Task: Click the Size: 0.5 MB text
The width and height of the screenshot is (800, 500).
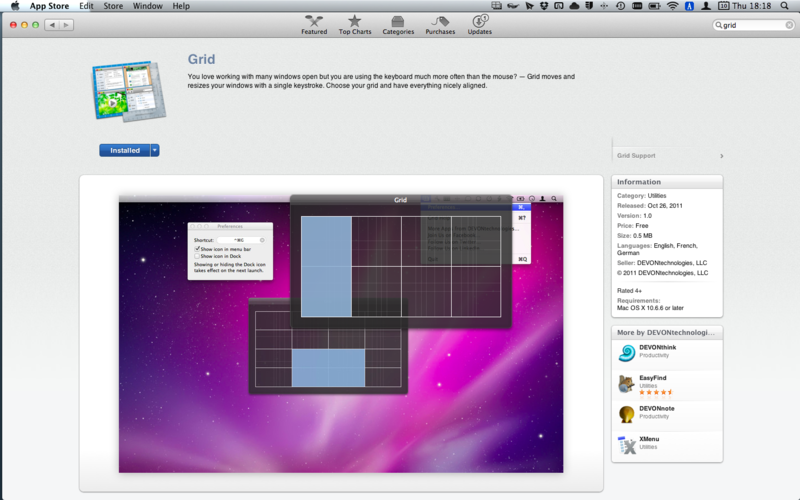Action: click(x=634, y=235)
